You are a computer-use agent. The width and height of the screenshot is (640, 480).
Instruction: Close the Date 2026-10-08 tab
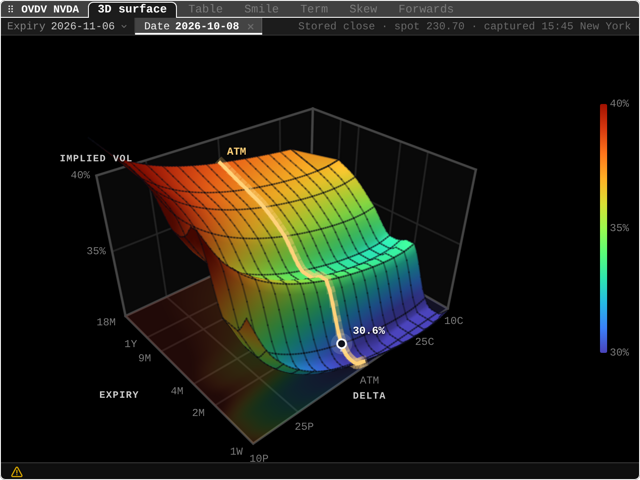coord(251,27)
